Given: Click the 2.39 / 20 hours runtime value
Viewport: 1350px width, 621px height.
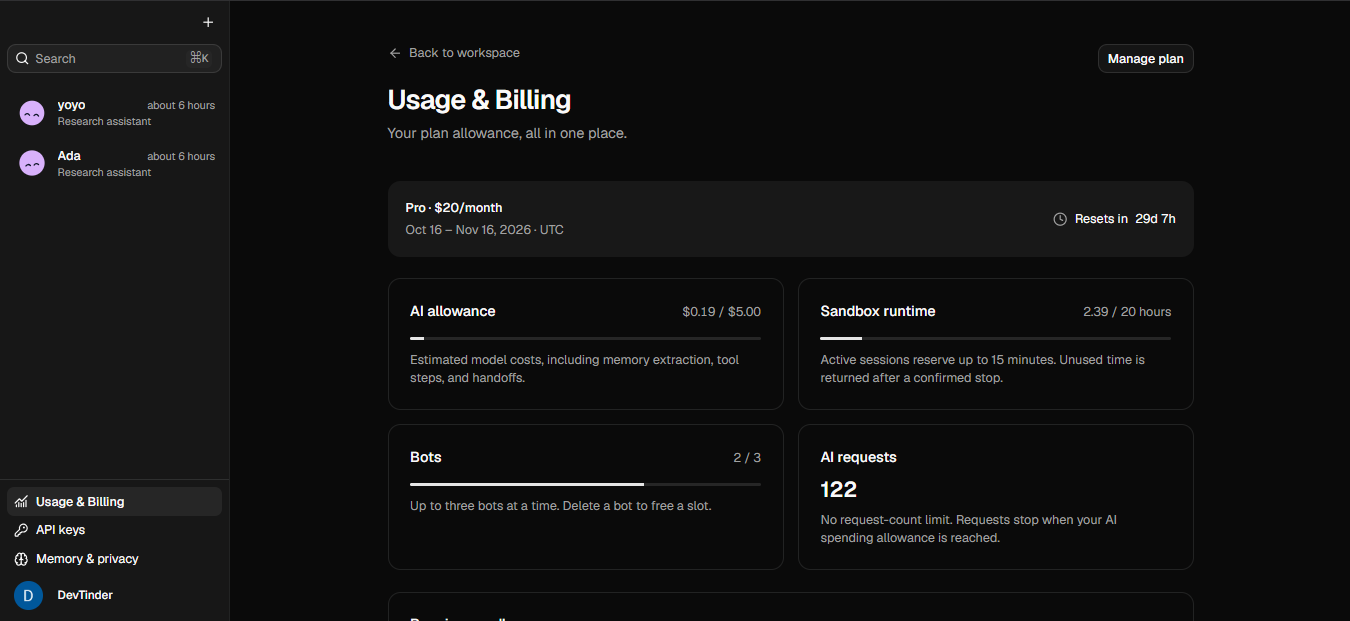Looking at the screenshot, I should click(x=1127, y=312).
